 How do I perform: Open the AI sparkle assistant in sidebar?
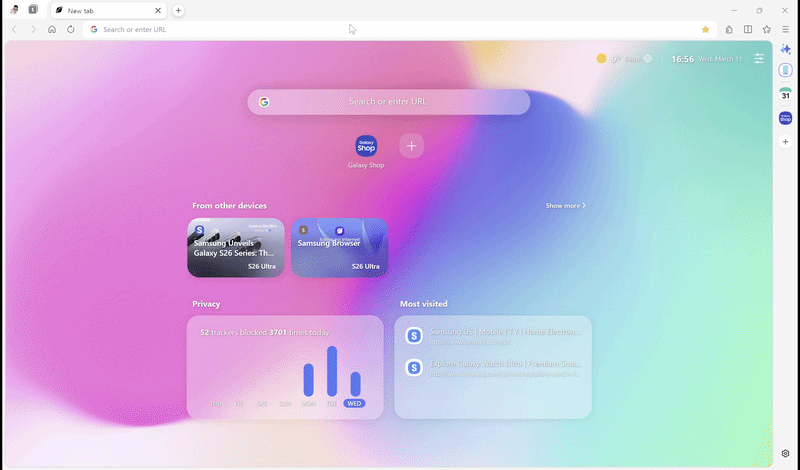786,49
